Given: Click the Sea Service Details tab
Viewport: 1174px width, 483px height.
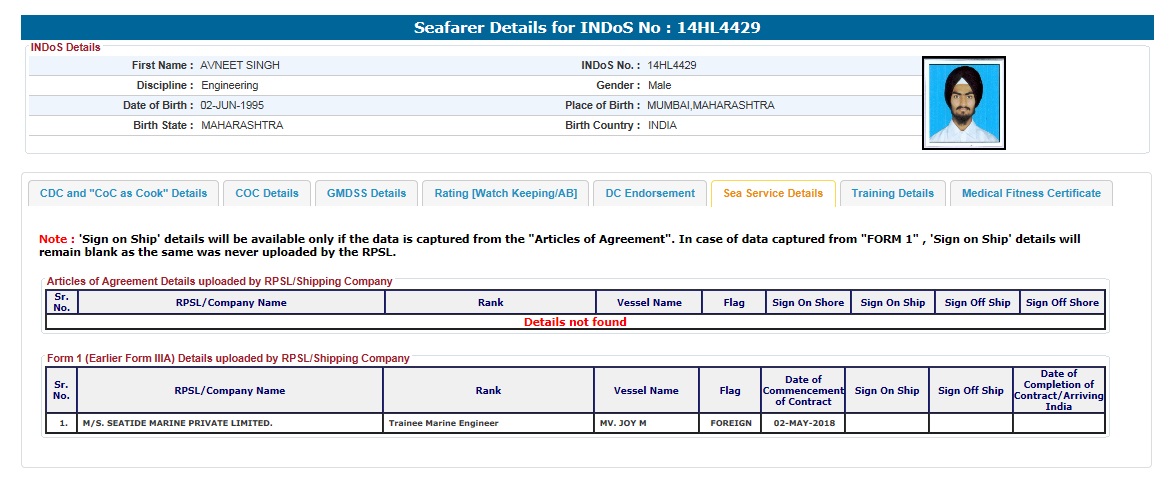Looking at the screenshot, I should coord(773,193).
